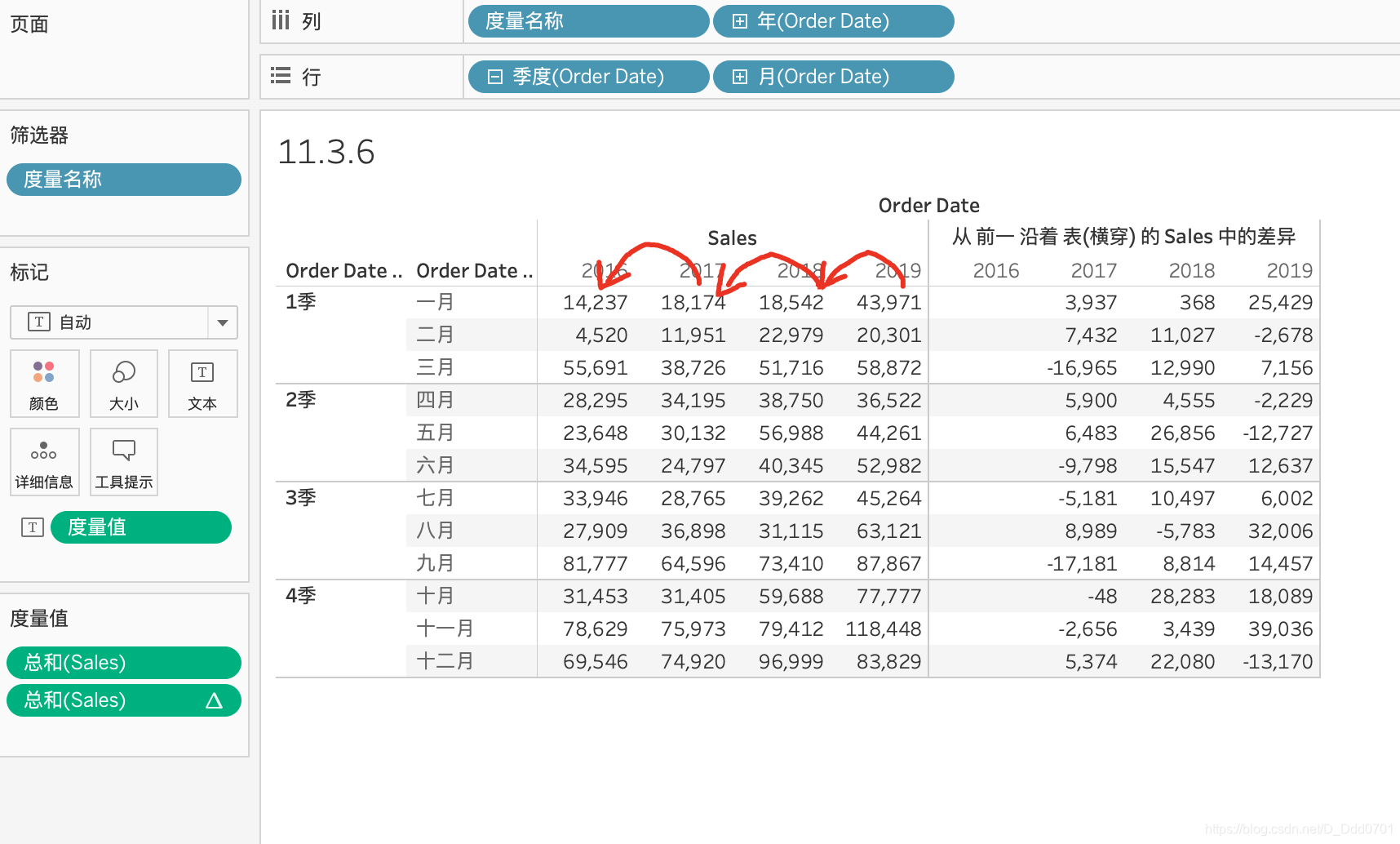Open the Tooltip (工具提示) marks card
This screenshot has height=844, width=1400.
pos(124,462)
